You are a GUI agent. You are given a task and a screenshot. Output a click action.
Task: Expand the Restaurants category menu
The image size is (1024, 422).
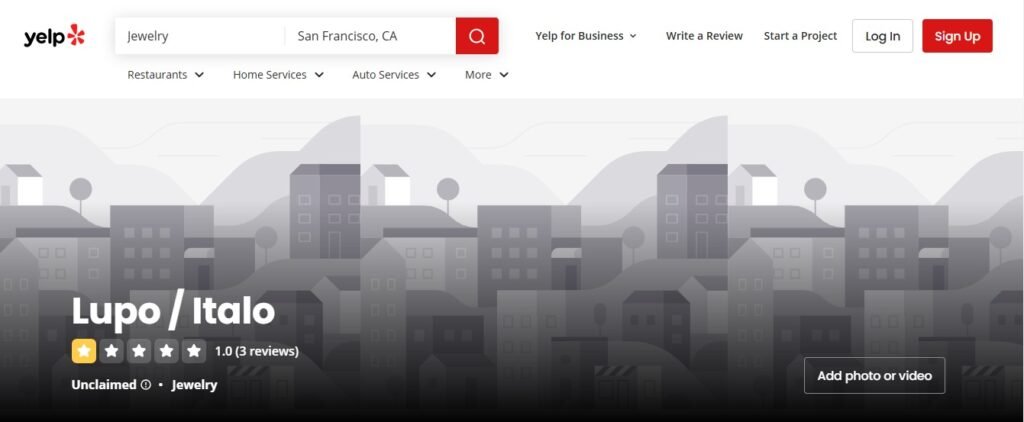click(165, 75)
